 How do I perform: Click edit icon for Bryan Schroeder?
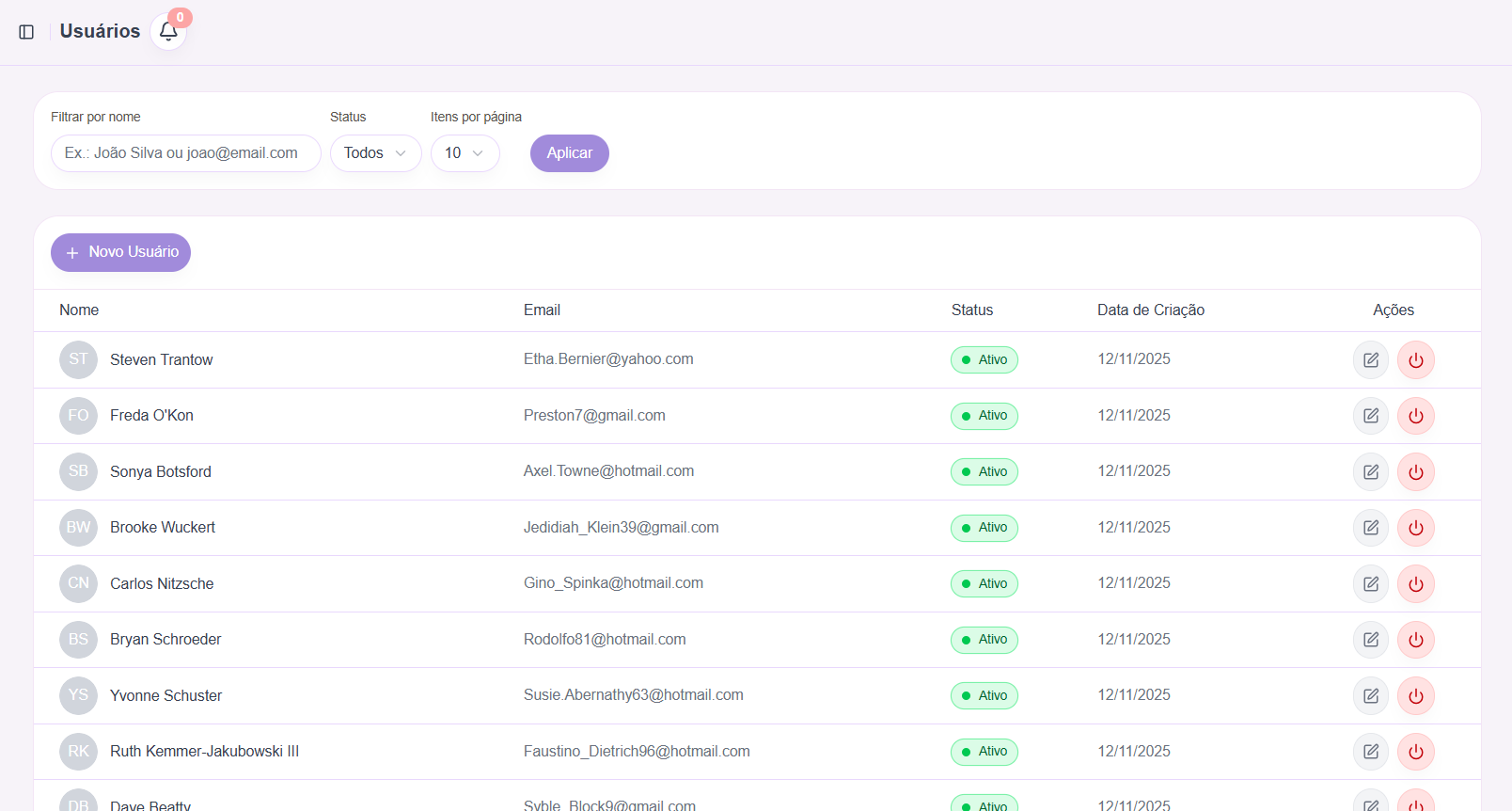tap(1370, 640)
